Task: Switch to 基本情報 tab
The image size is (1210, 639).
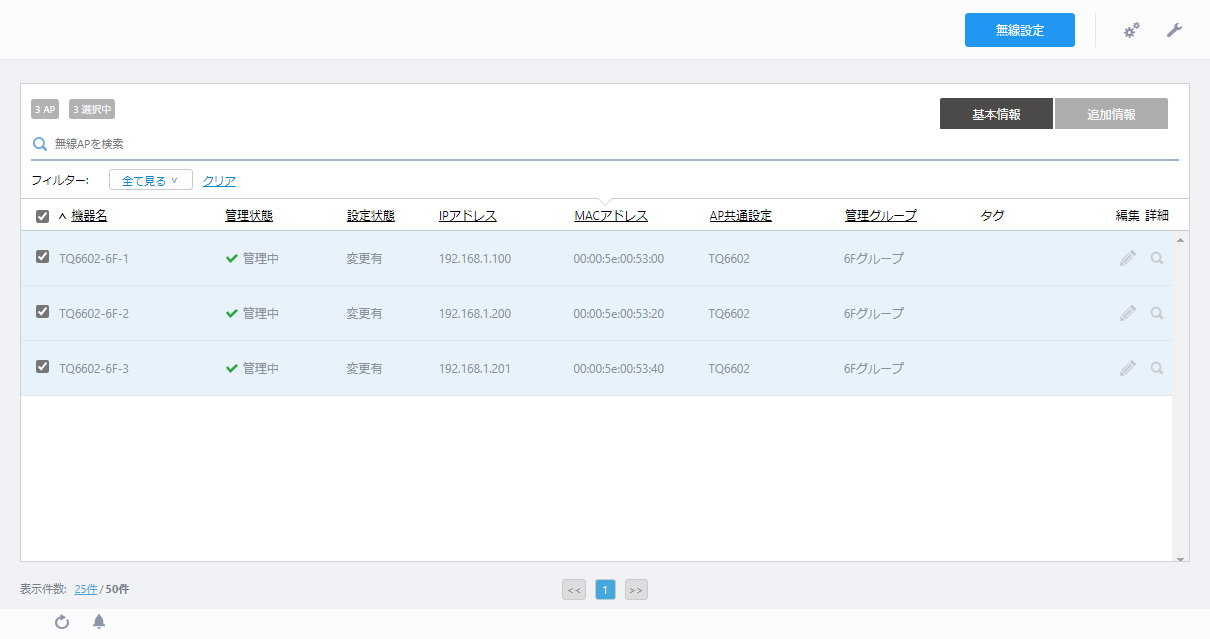Action: click(x=996, y=114)
